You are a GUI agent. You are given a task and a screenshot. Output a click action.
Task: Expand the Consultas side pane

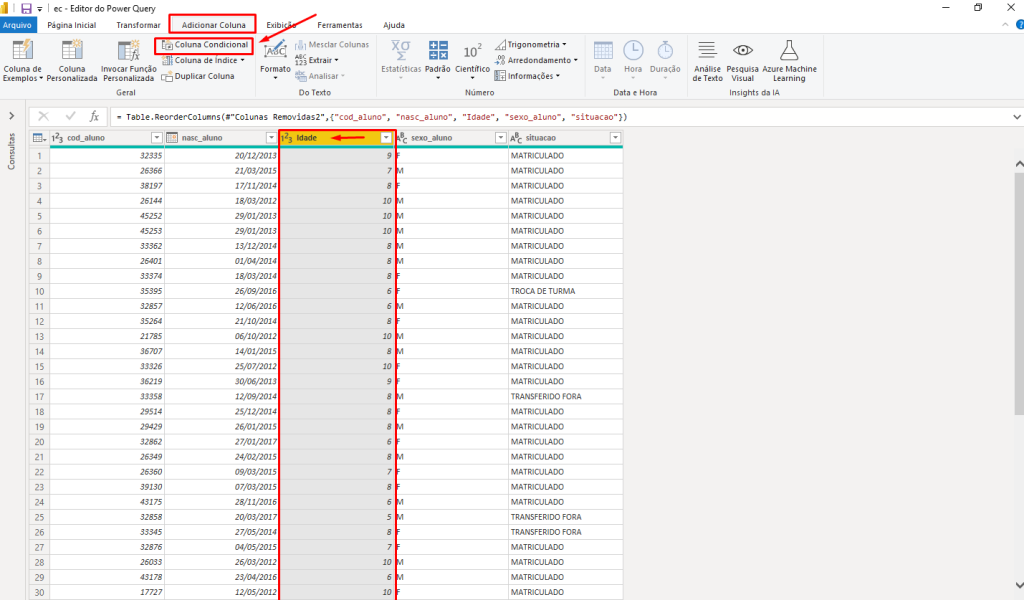(x=11, y=116)
